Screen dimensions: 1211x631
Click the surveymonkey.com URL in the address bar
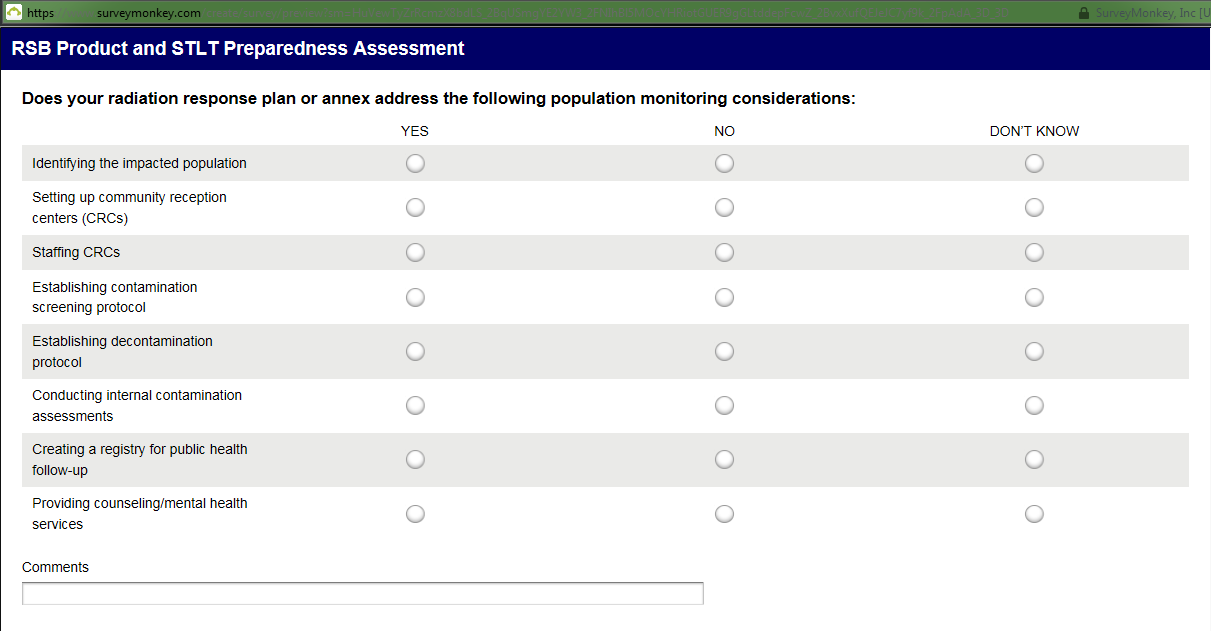pyautogui.click(x=150, y=13)
